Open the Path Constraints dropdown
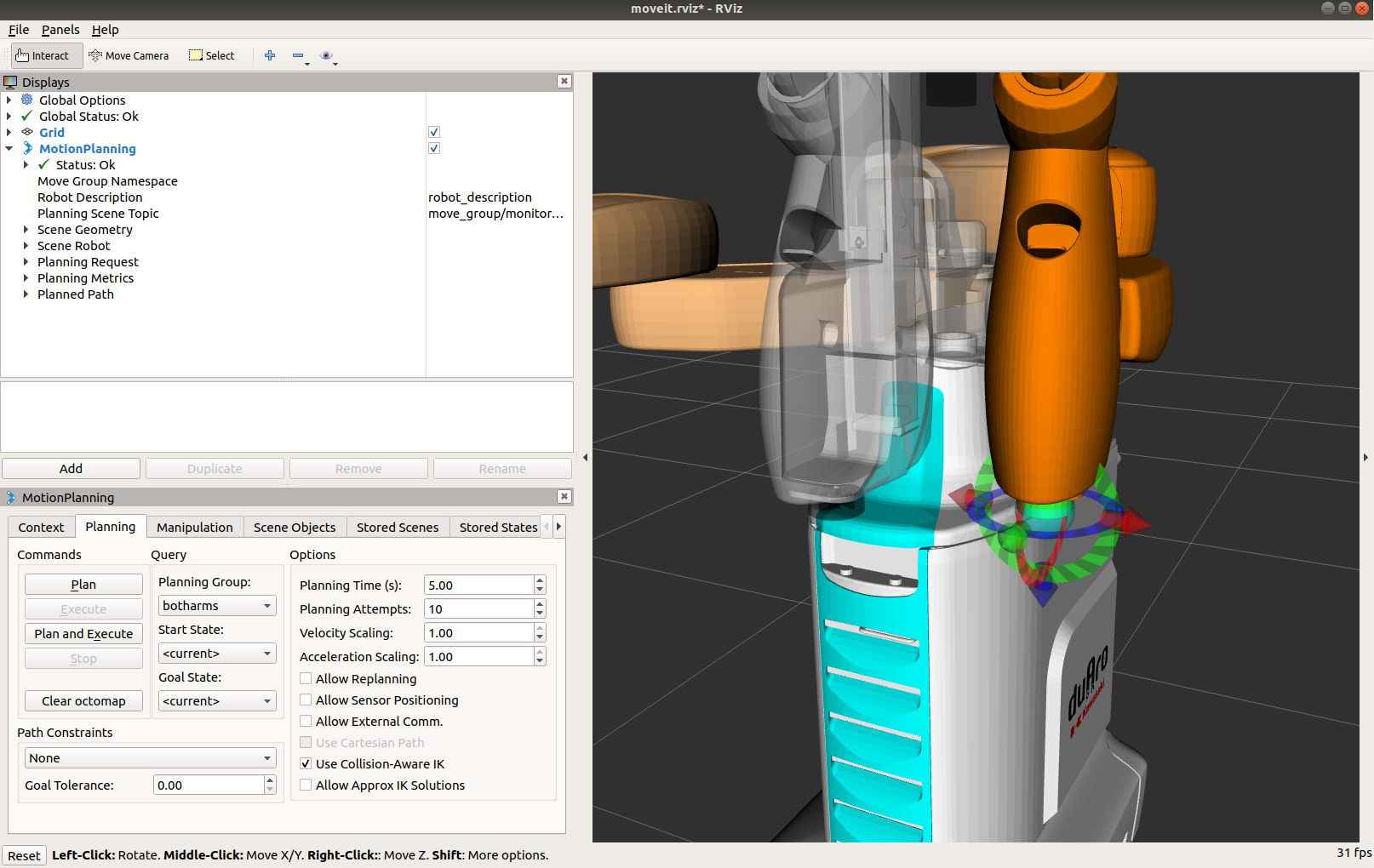 (150, 758)
